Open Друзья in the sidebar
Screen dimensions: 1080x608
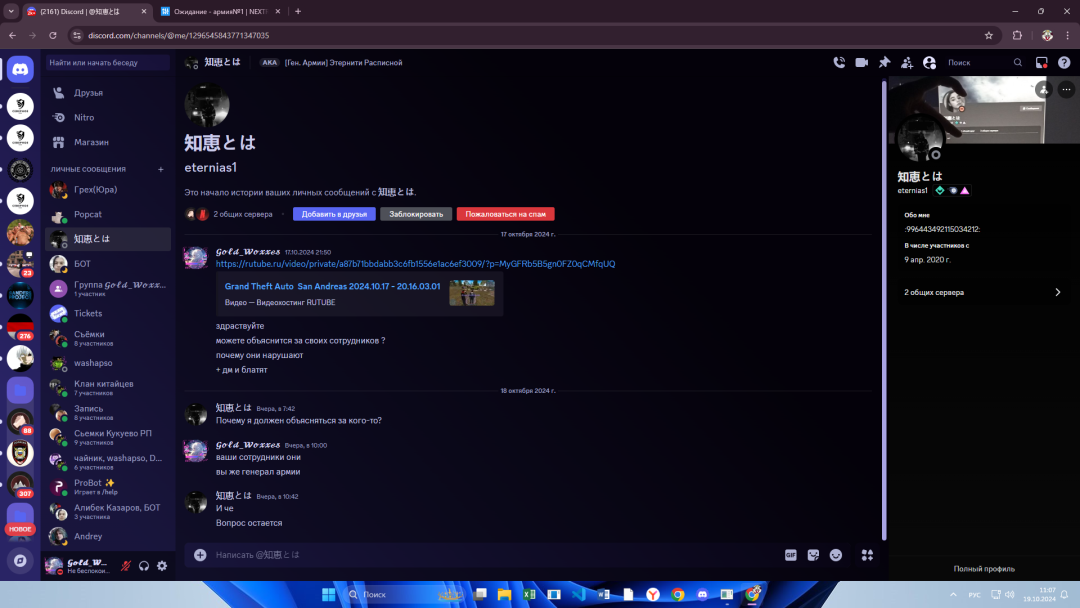point(88,93)
